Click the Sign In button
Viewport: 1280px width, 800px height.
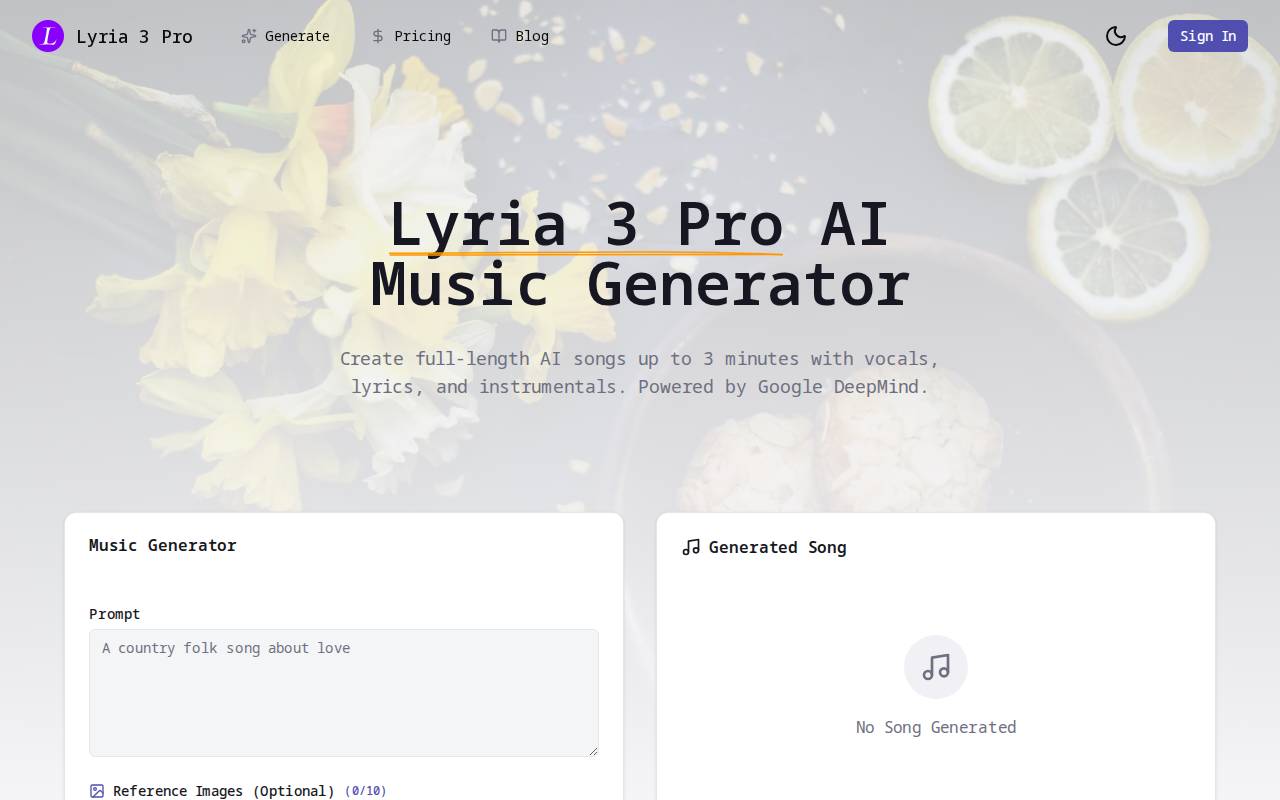[1208, 36]
